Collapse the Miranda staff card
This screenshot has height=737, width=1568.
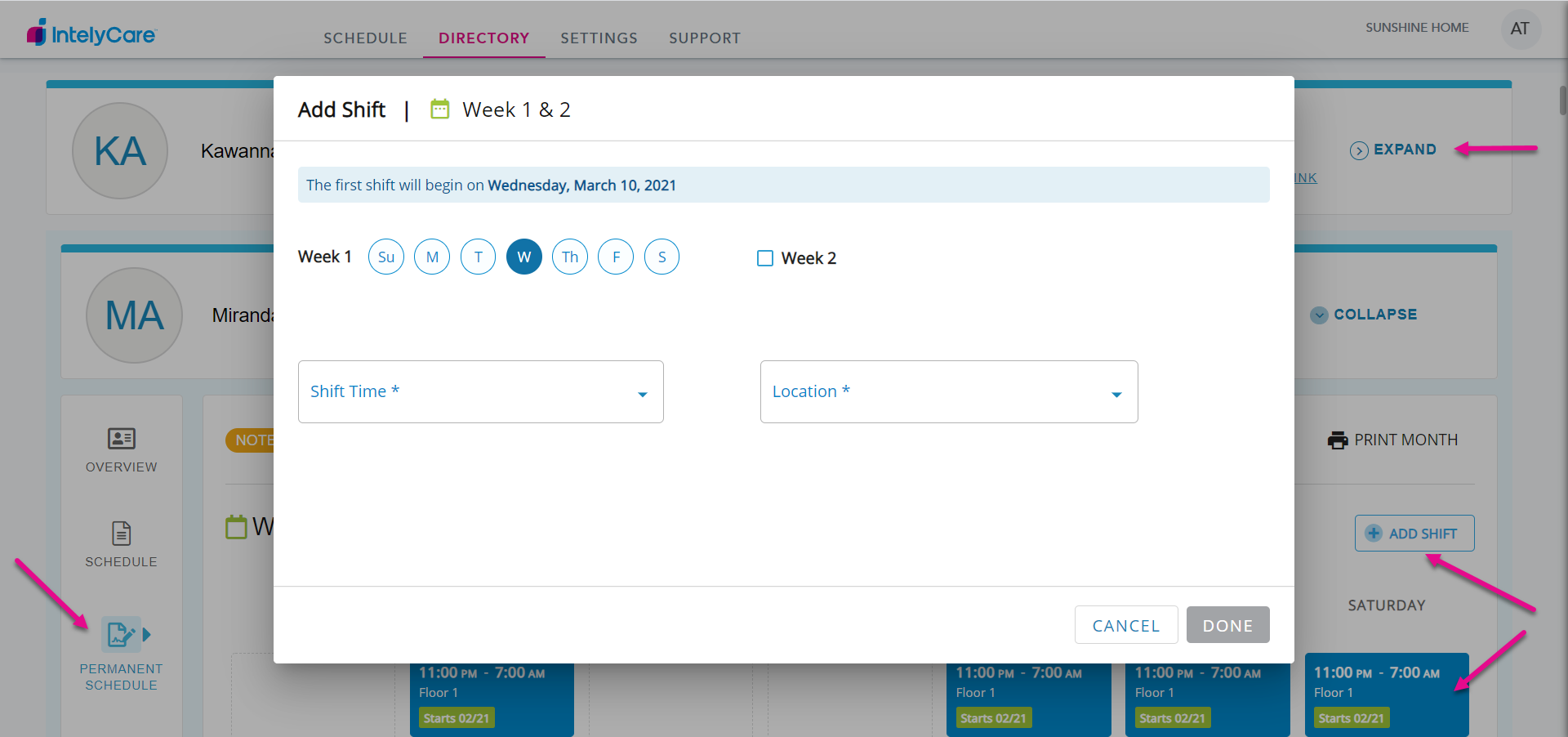(1364, 315)
